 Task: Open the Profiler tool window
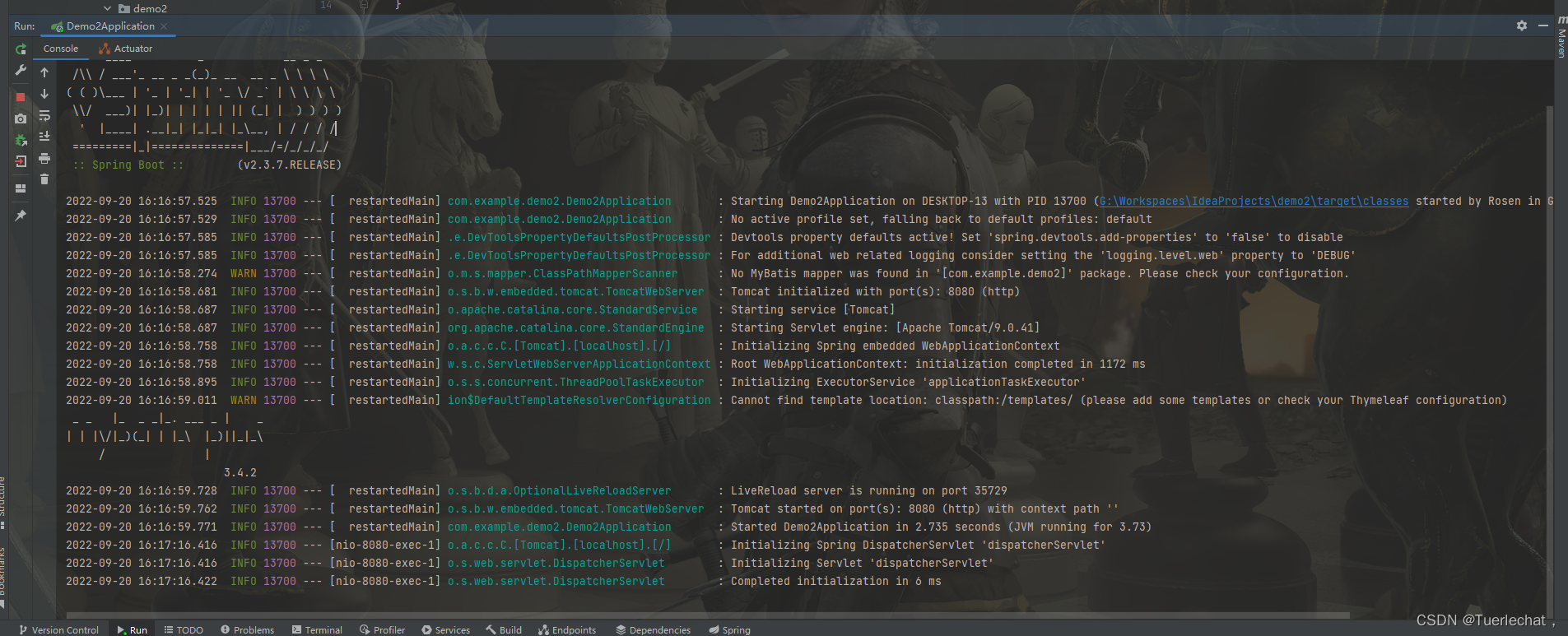pos(382,629)
